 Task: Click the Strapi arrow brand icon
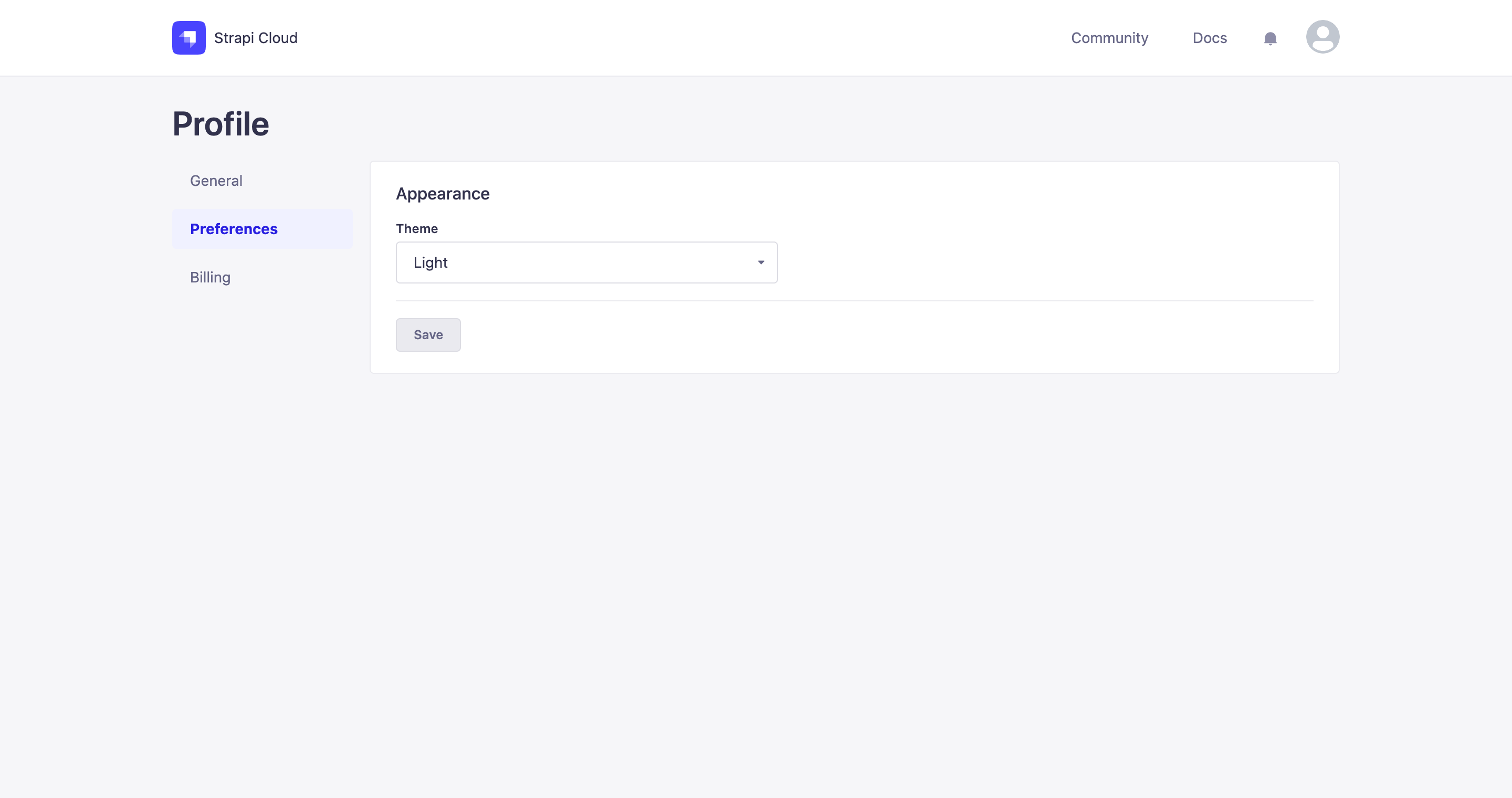[189, 38]
